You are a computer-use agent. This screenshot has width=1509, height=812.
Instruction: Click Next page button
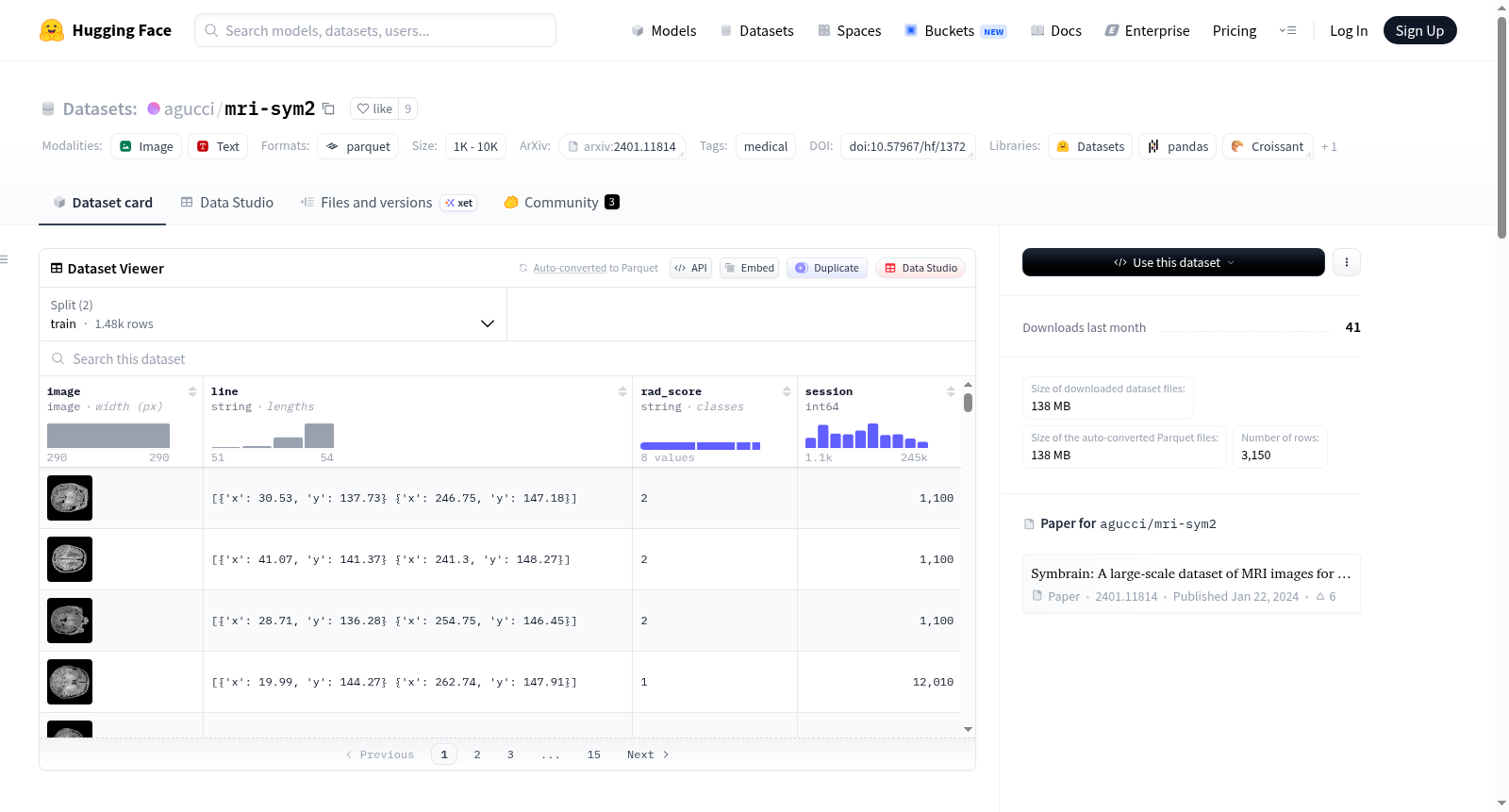(x=648, y=754)
